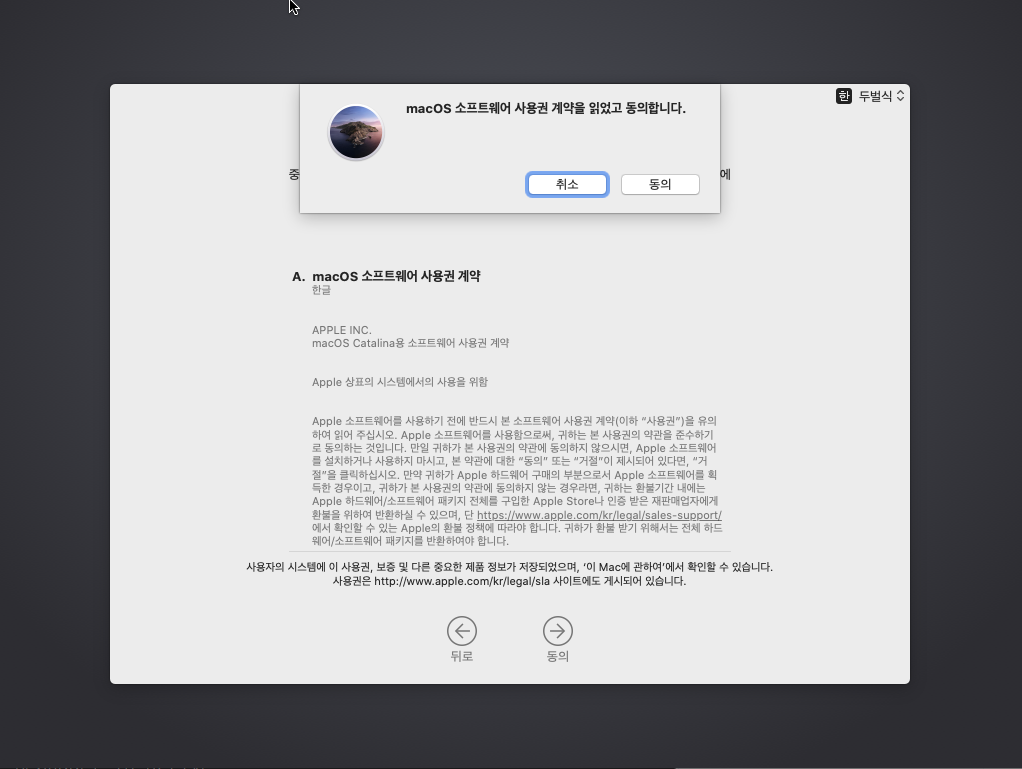Open the 두벌식 input method menu
The width and height of the screenshot is (1022, 769).
click(875, 96)
